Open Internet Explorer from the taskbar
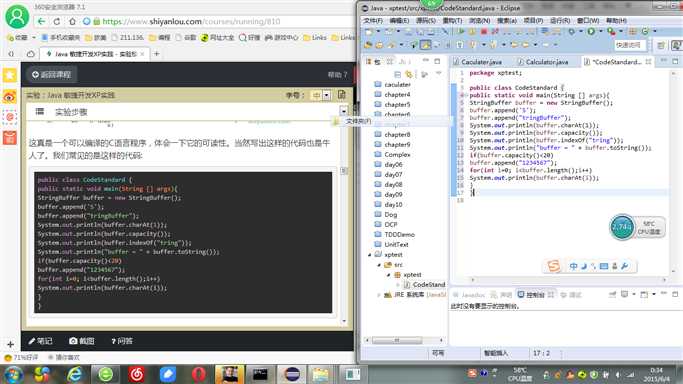The height and width of the screenshot is (384, 683). 74,374
